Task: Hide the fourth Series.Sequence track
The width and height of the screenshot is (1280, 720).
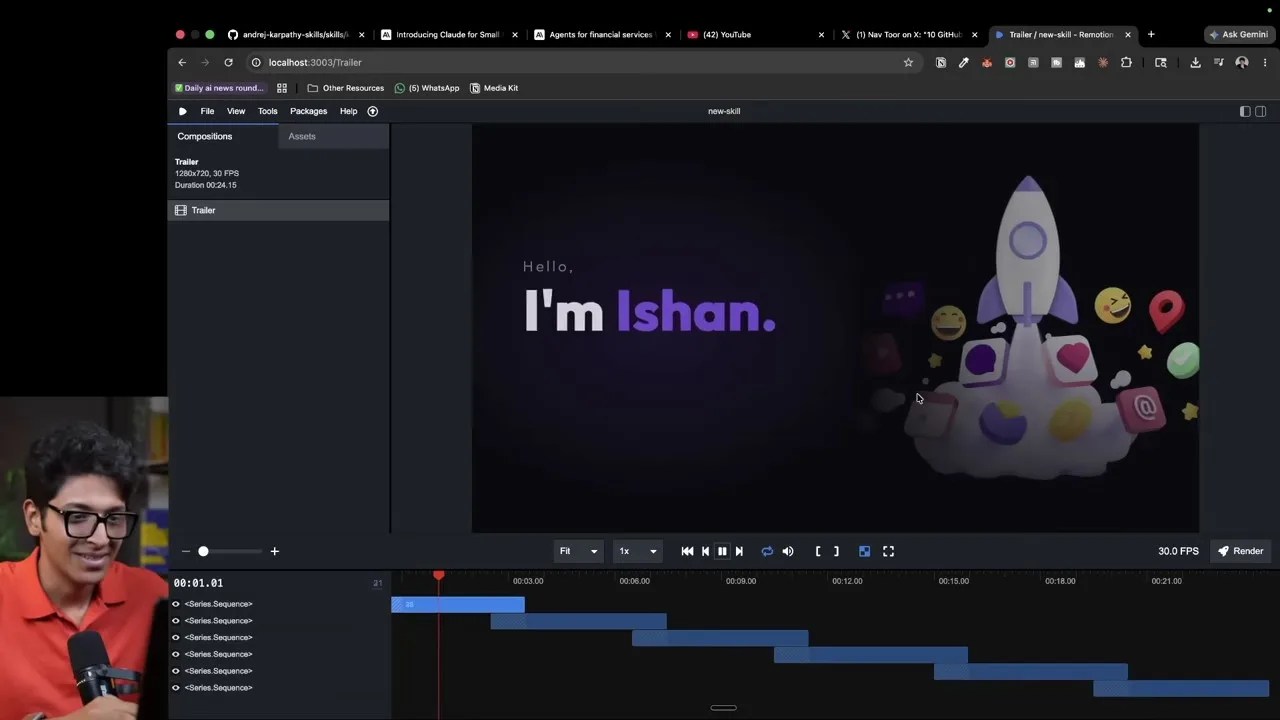Action: point(176,654)
